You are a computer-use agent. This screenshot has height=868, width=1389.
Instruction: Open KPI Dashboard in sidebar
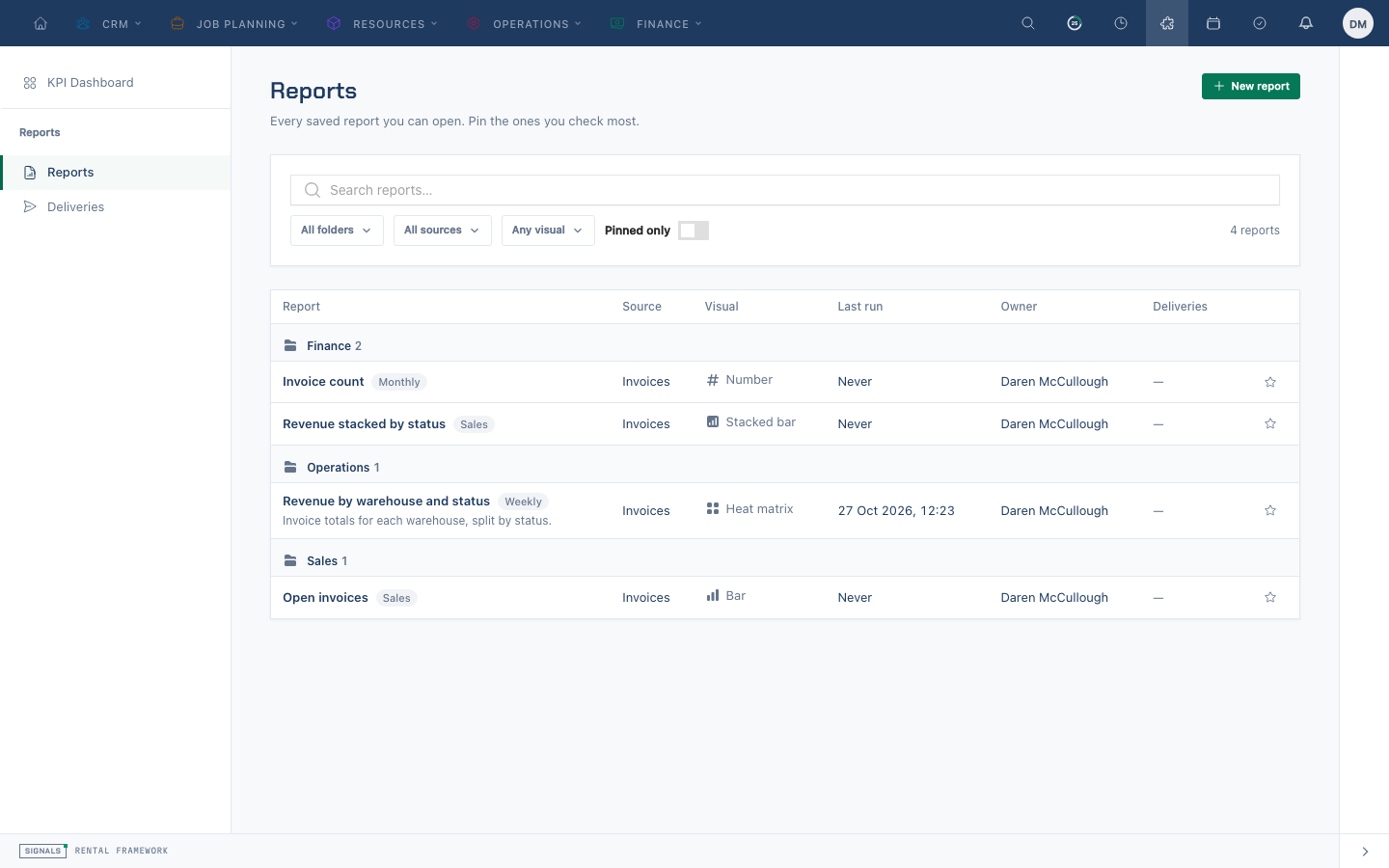116,83
